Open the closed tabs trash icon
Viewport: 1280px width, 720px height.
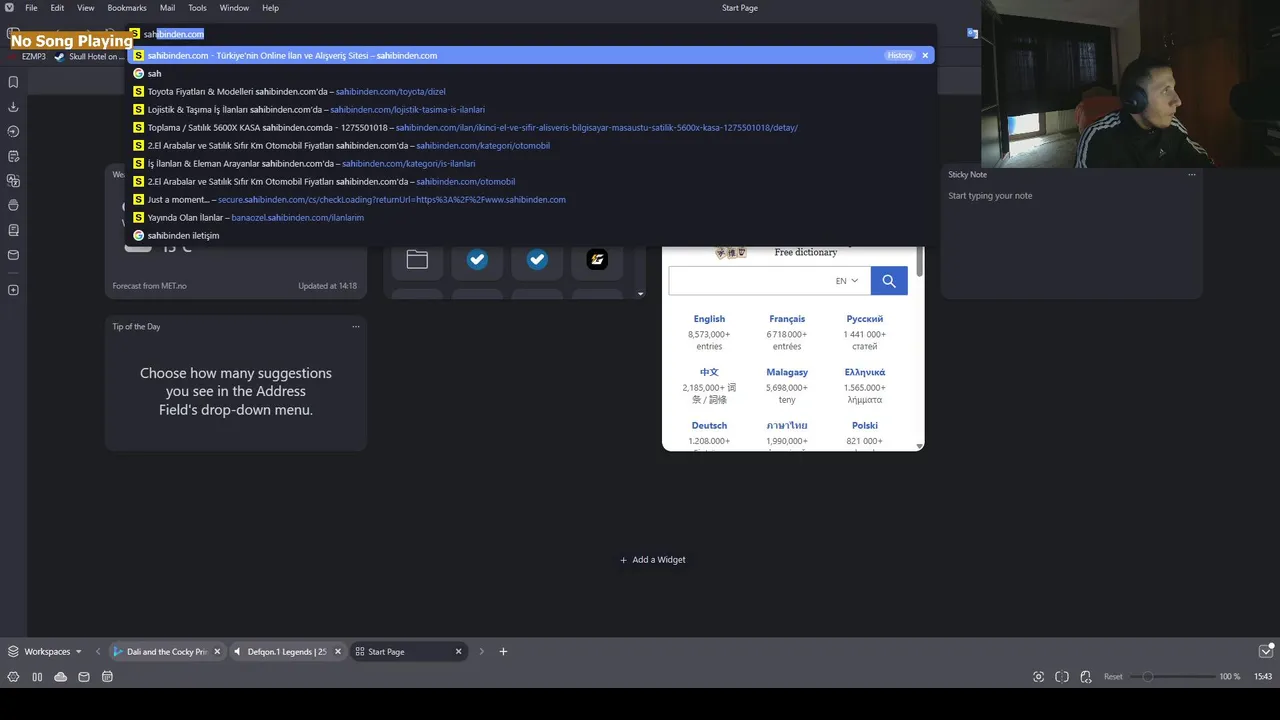1265,651
